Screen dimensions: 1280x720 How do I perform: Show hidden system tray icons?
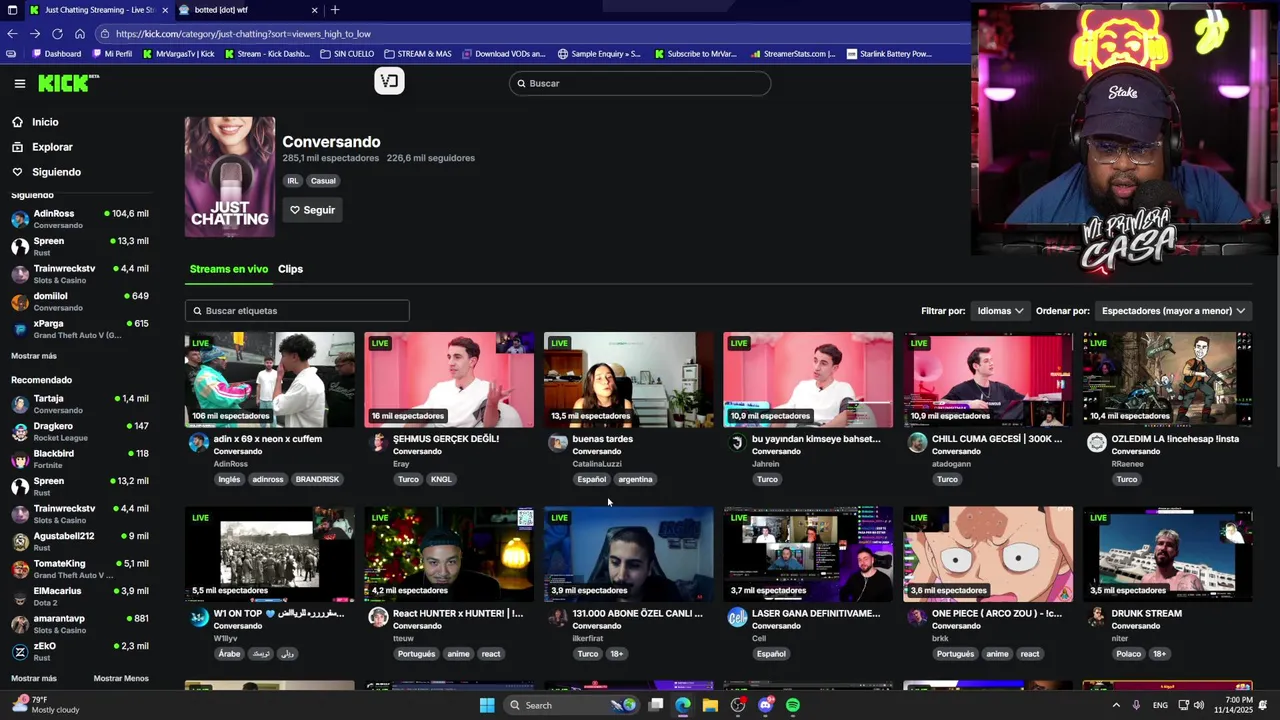pos(1116,705)
